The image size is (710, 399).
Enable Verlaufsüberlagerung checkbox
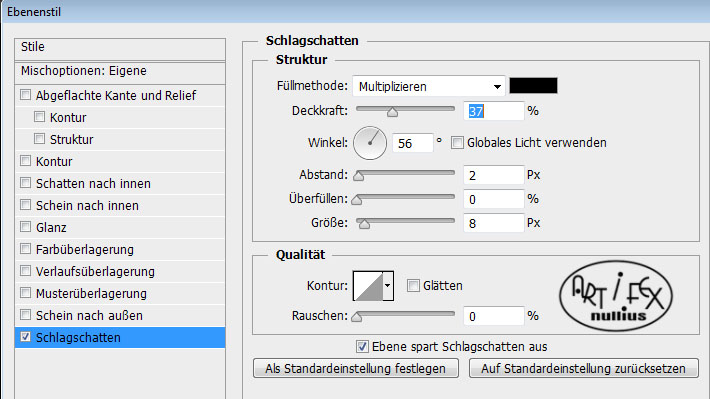(x=26, y=271)
